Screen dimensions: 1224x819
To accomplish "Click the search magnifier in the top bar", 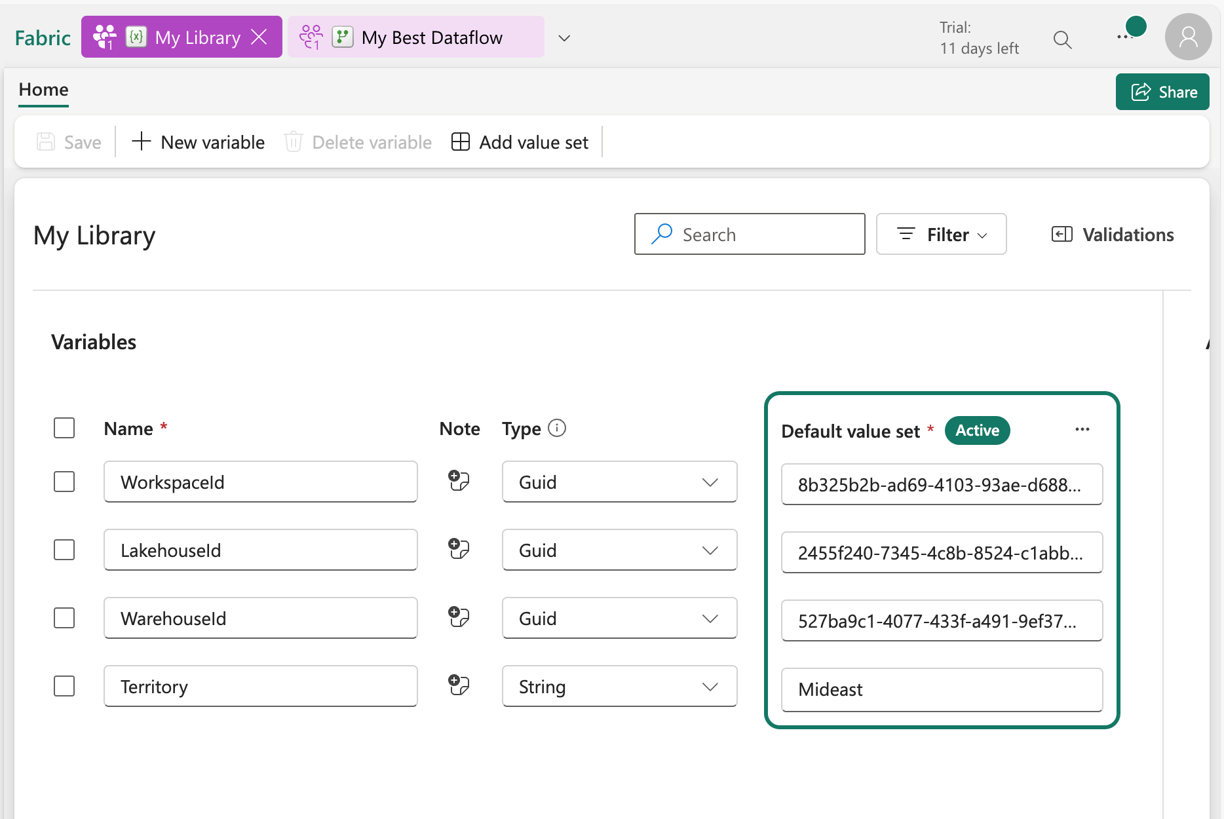I will point(1062,38).
